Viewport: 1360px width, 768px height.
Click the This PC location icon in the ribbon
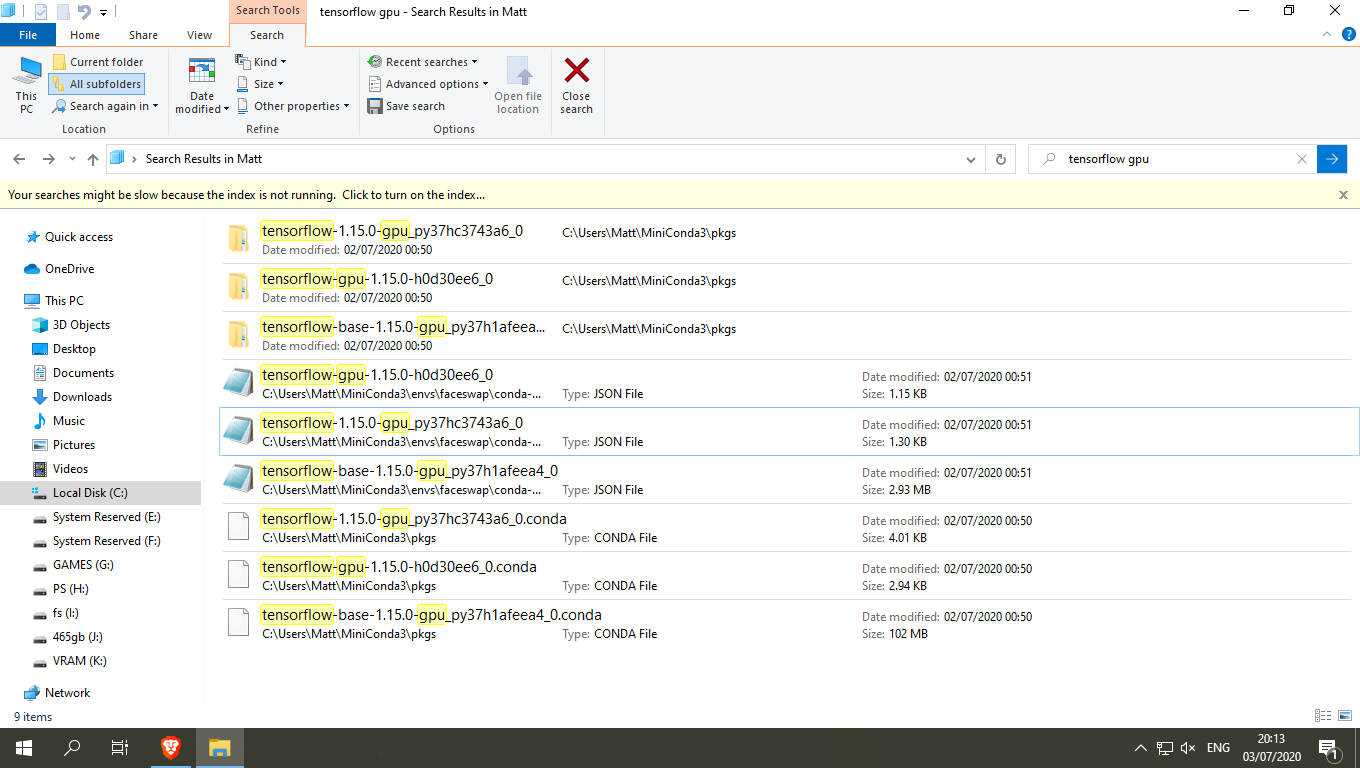26,84
